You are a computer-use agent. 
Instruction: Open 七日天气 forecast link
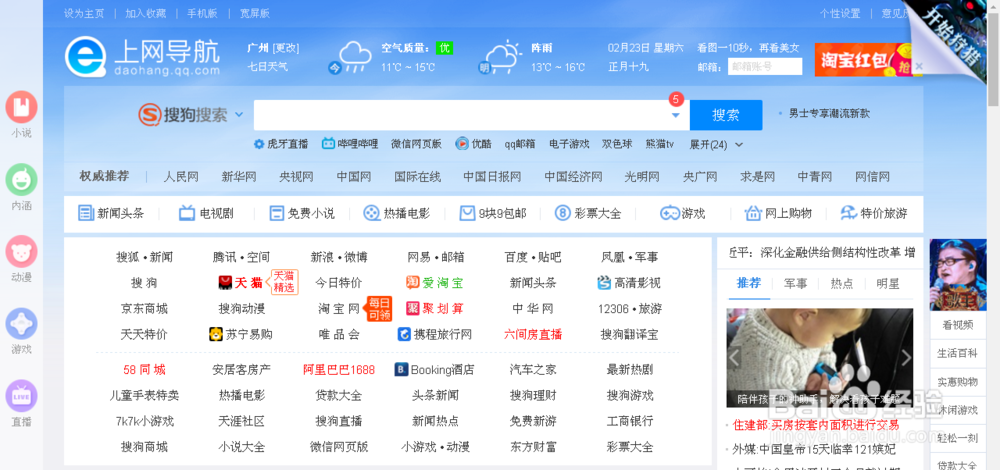tap(267, 66)
